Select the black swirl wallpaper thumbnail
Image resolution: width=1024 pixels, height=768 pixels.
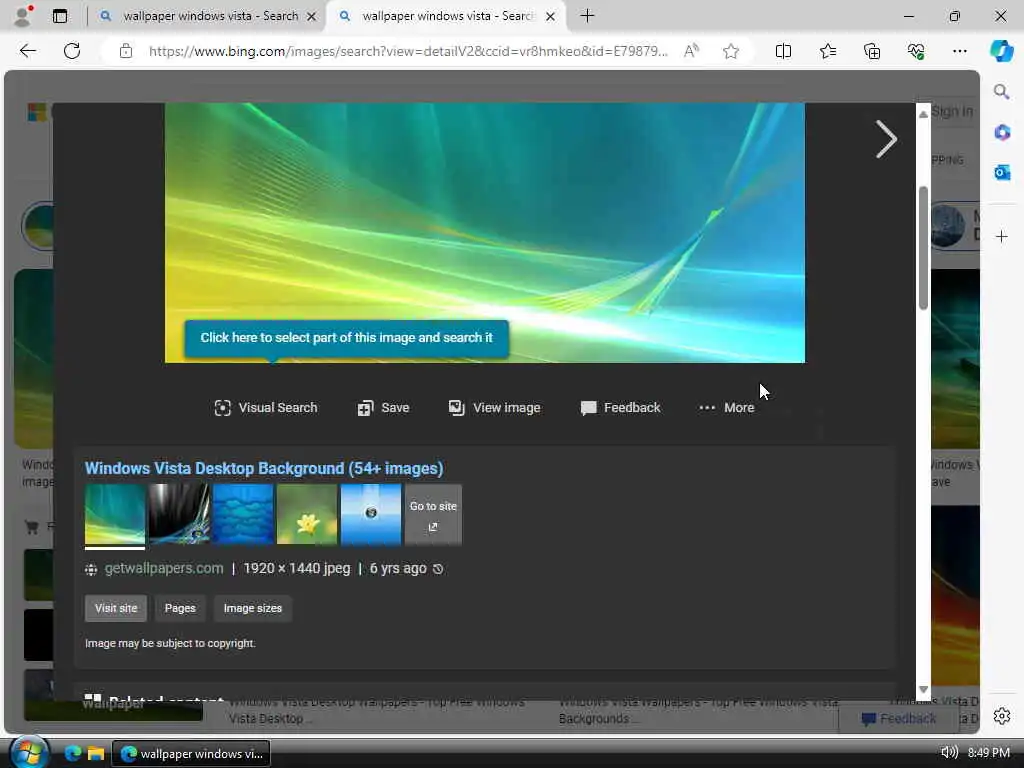click(179, 515)
